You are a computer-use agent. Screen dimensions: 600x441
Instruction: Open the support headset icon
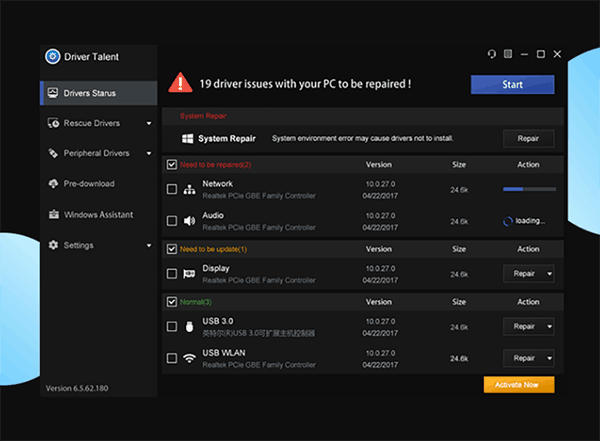[x=492, y=54]
